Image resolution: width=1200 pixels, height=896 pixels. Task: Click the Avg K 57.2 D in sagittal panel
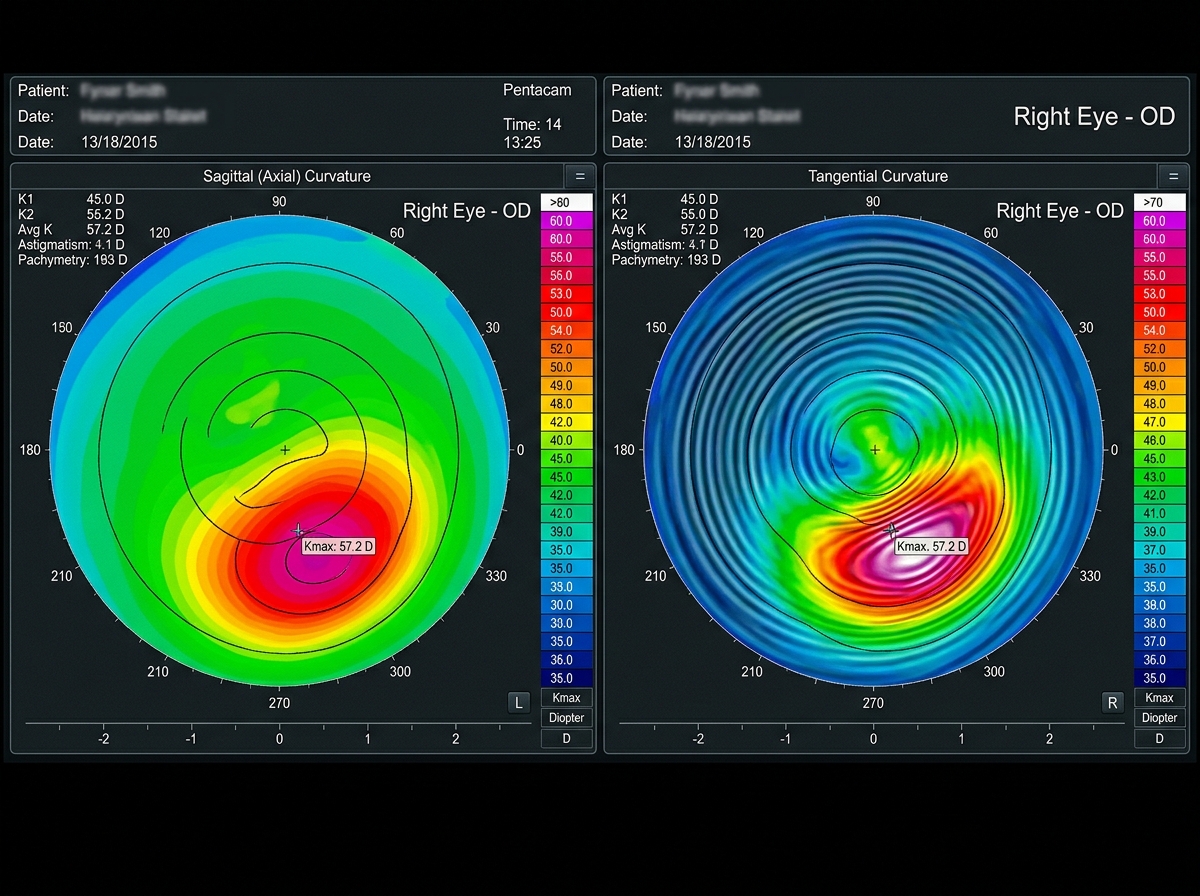click(x=71, y=229)
